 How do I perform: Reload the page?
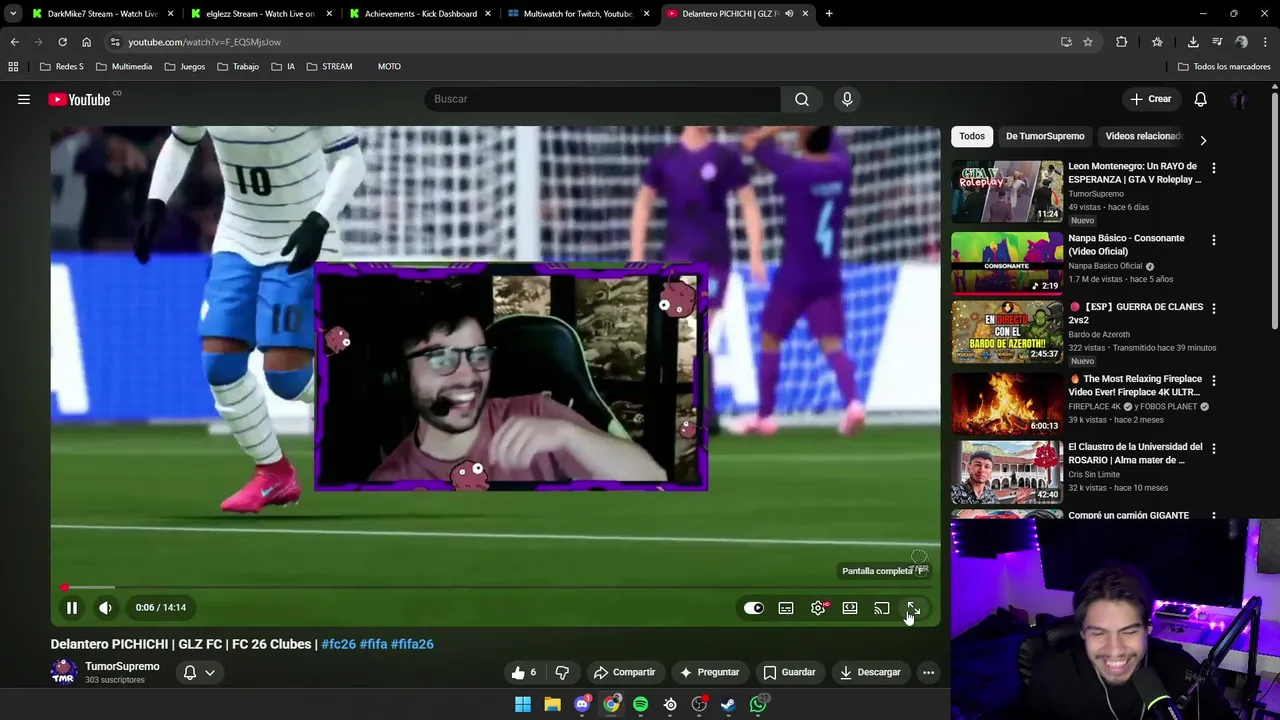[x=62, y=42]
